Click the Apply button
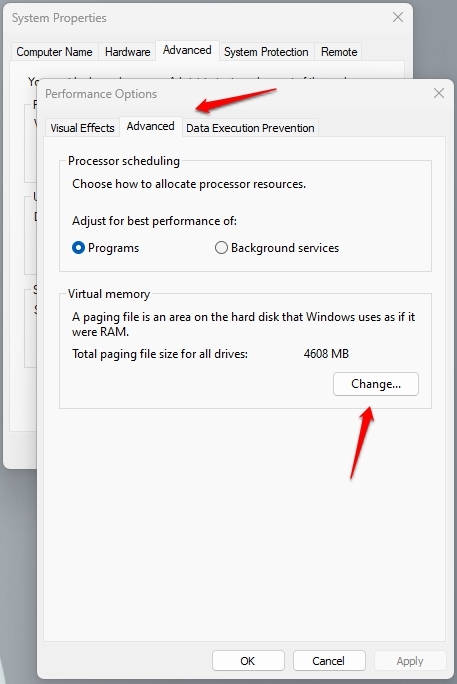 (x=410, y=660)
